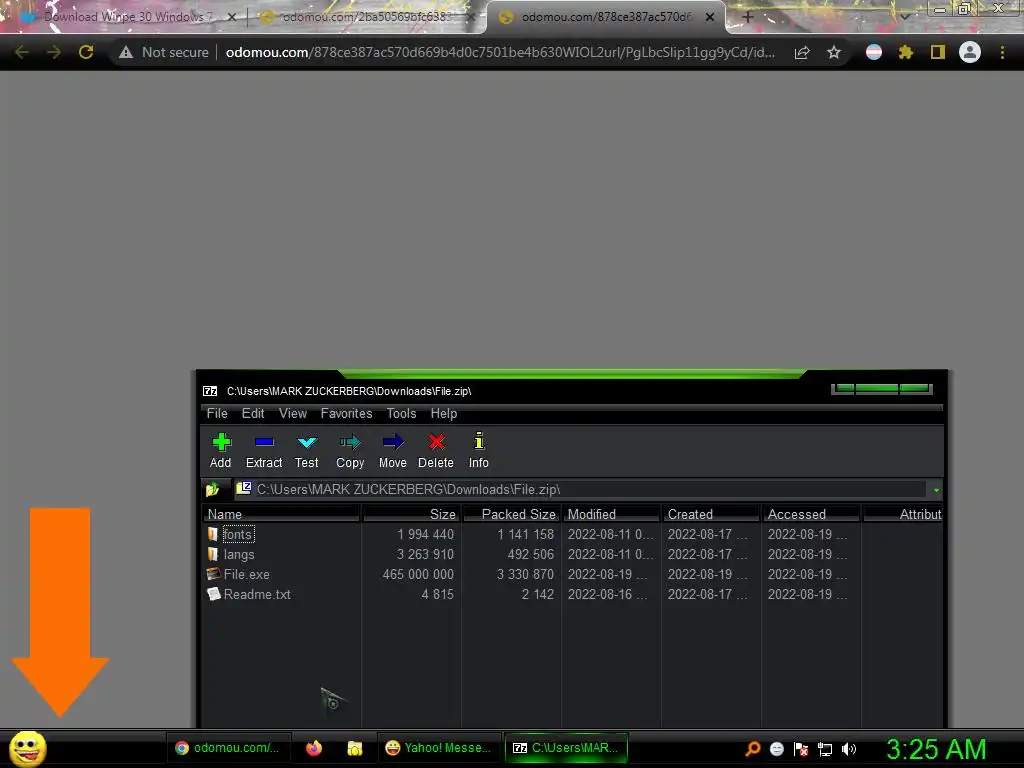The width and height of the screenshot is (1024, 768).
Task: Click the striped extension icon in toolbar
Action: (874, 52)
